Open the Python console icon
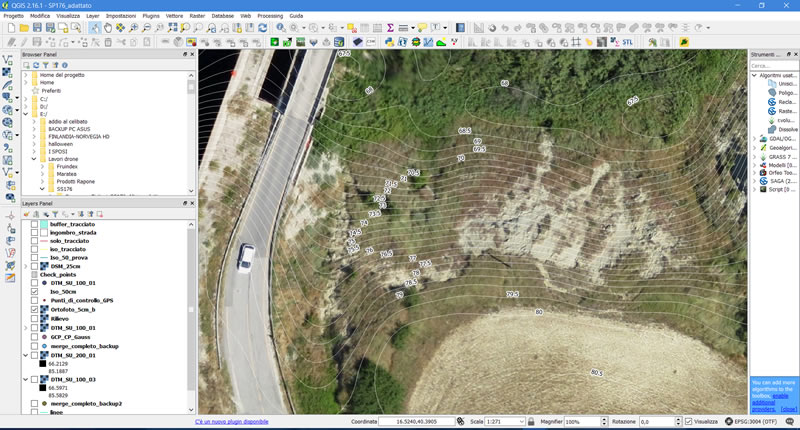This screenshot has height=430, width=800. pos(389,42)
